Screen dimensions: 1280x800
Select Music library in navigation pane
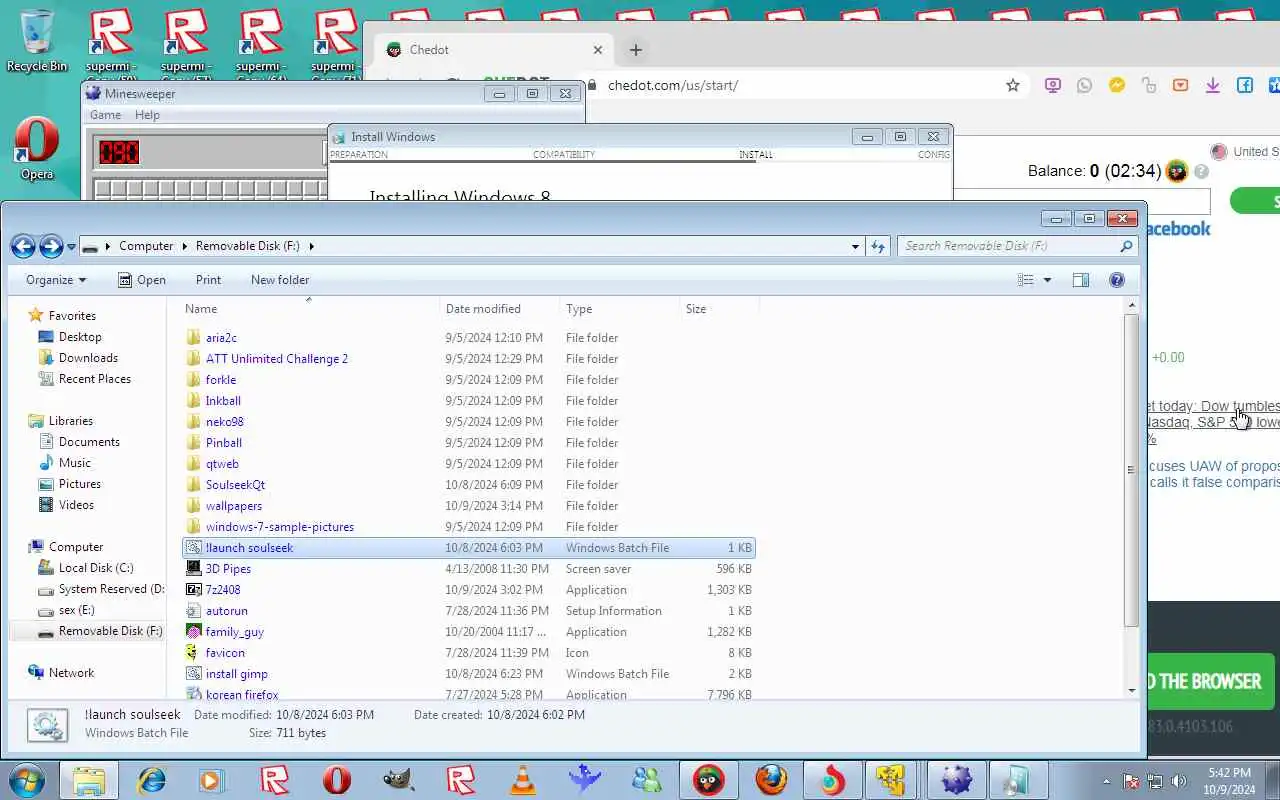coord(75,463)
